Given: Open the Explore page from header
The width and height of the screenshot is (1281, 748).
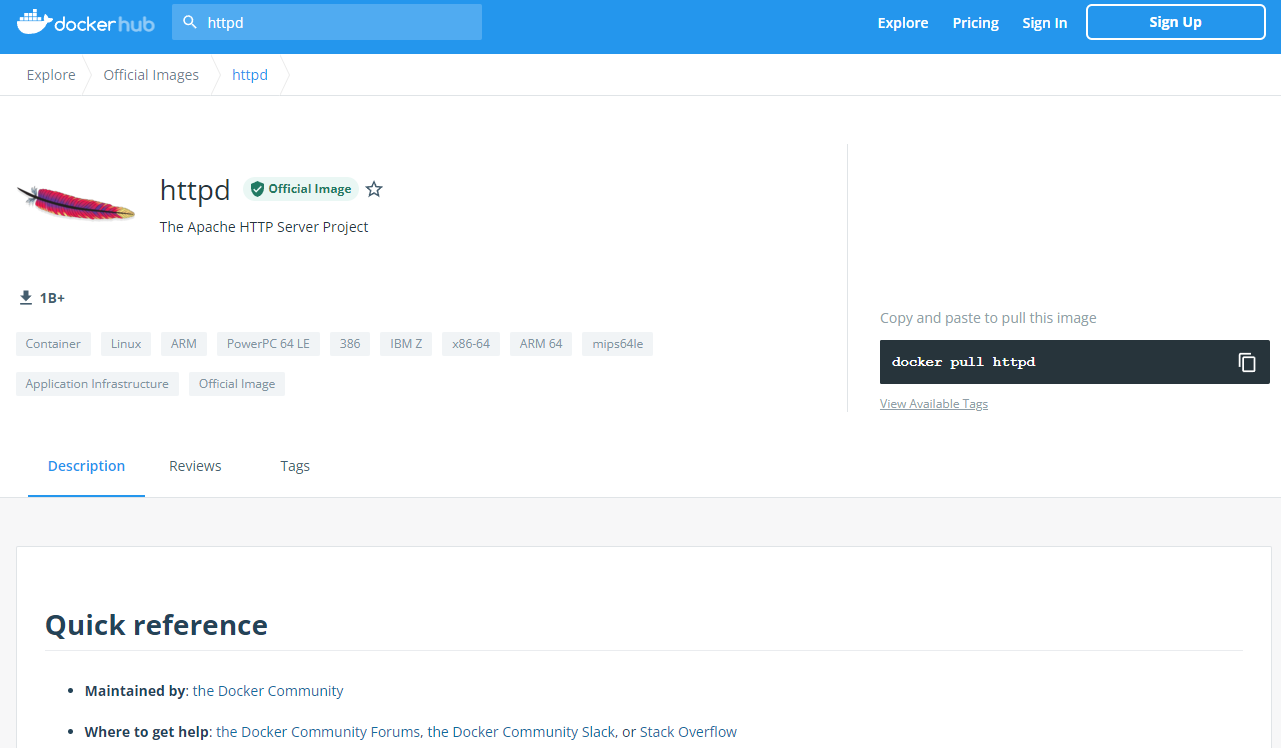Looking at the screenshot, I should point(903,23).
